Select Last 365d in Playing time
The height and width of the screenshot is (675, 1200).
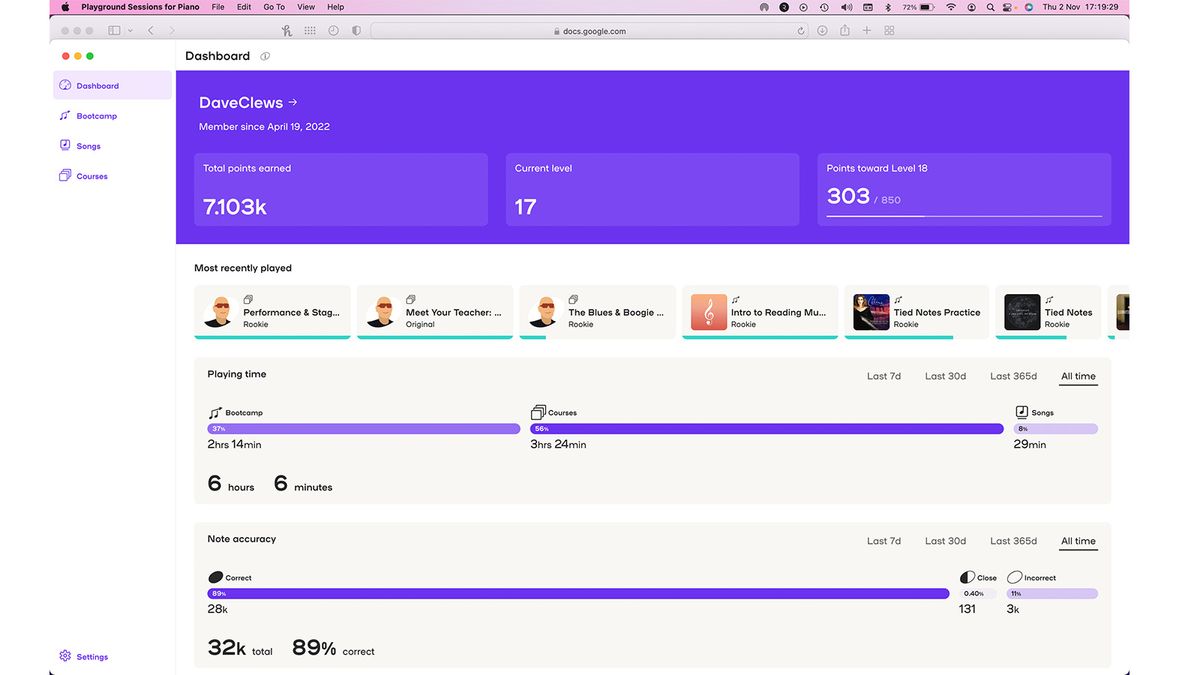click(1013, 376)
